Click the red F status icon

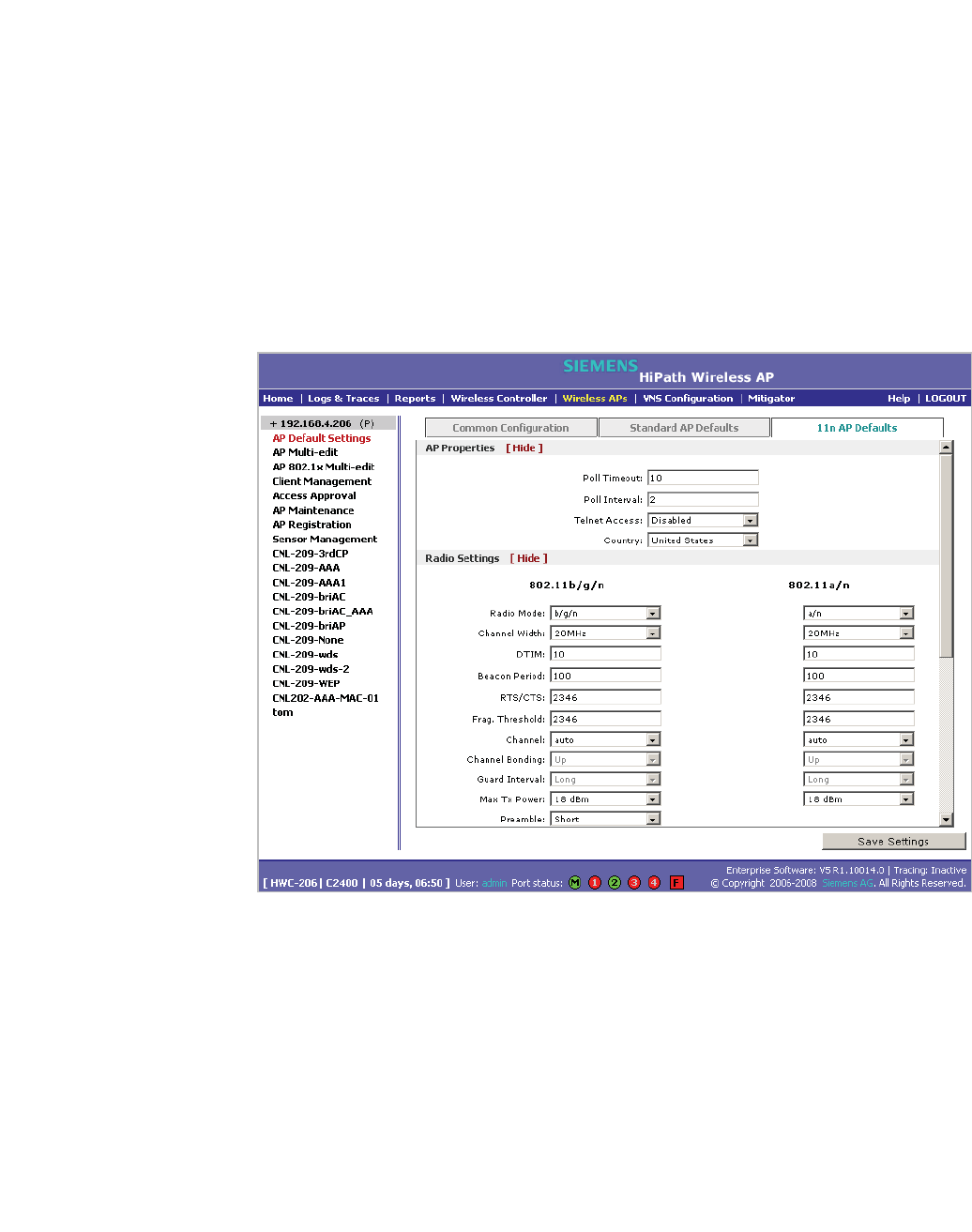click(676, 883)
